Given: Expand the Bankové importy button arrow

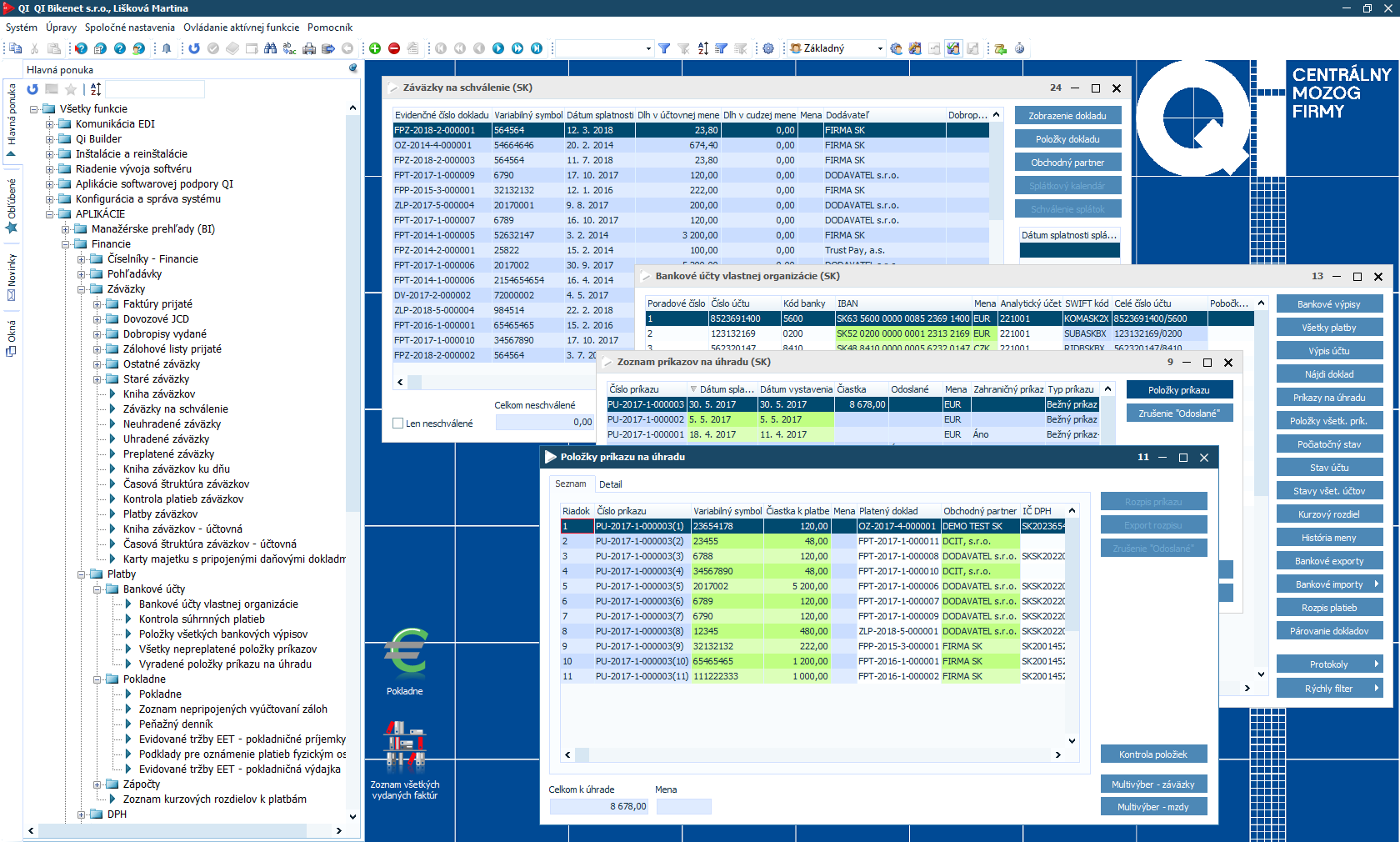Looking at the screenshot, I should (x=1376, y=584).
